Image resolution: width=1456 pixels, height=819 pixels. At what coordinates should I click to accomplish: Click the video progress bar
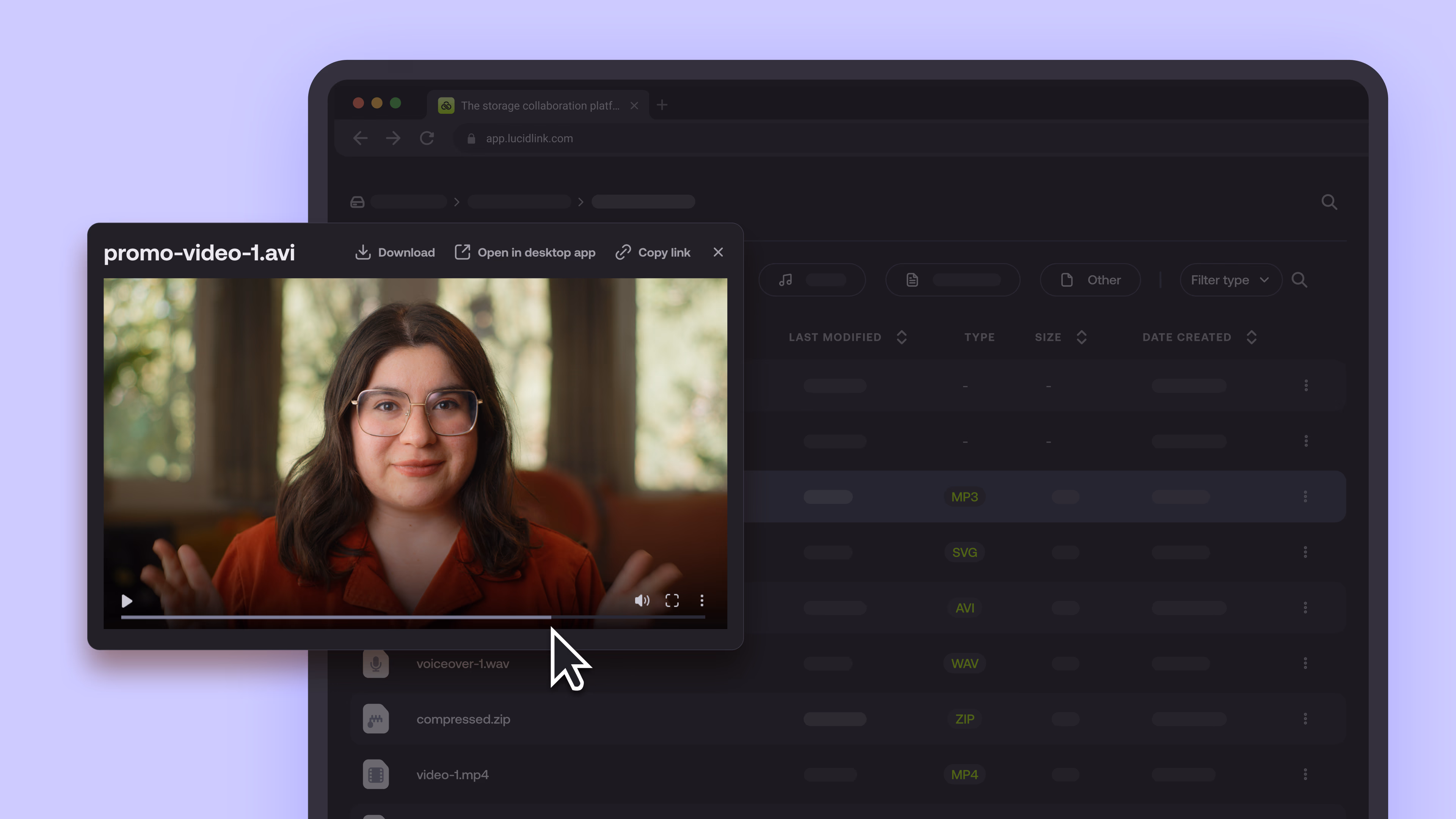[x=413, y=617]
